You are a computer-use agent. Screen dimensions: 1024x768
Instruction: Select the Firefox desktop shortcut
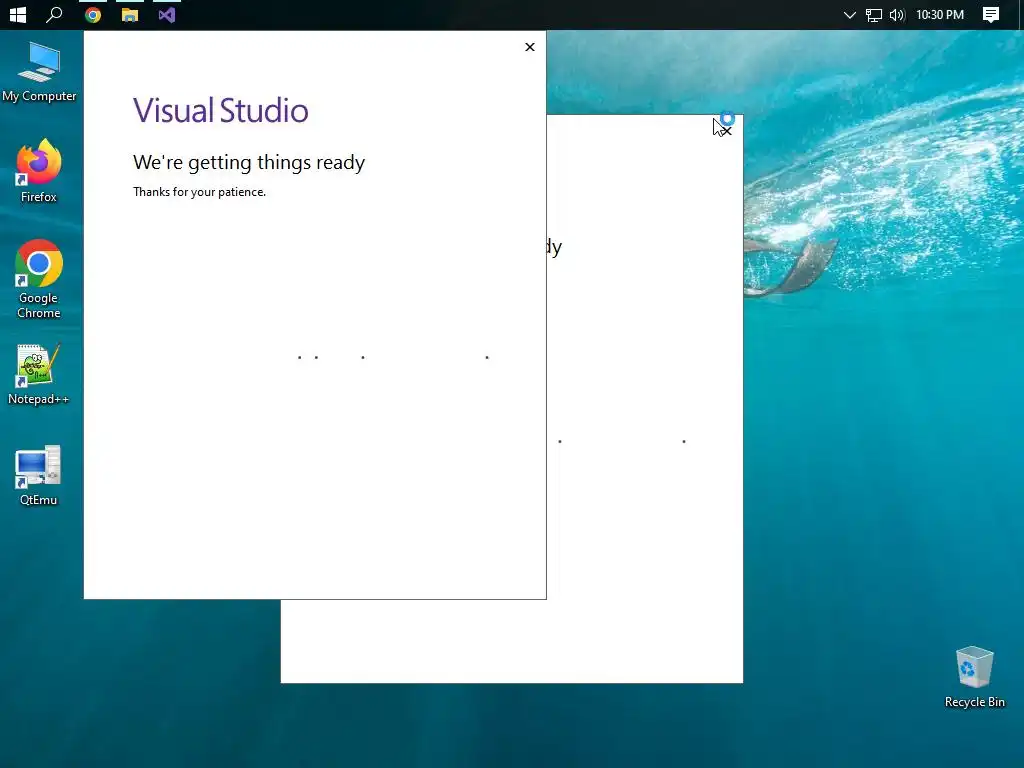click(x=39, y=171)
